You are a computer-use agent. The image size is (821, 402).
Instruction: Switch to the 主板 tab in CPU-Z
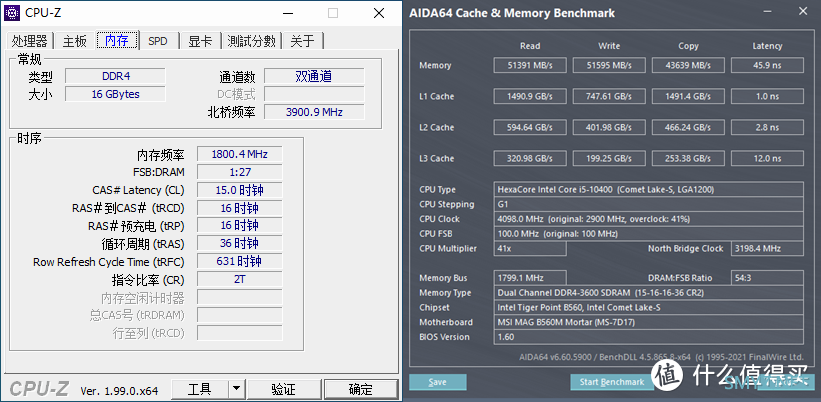[74, 41]
